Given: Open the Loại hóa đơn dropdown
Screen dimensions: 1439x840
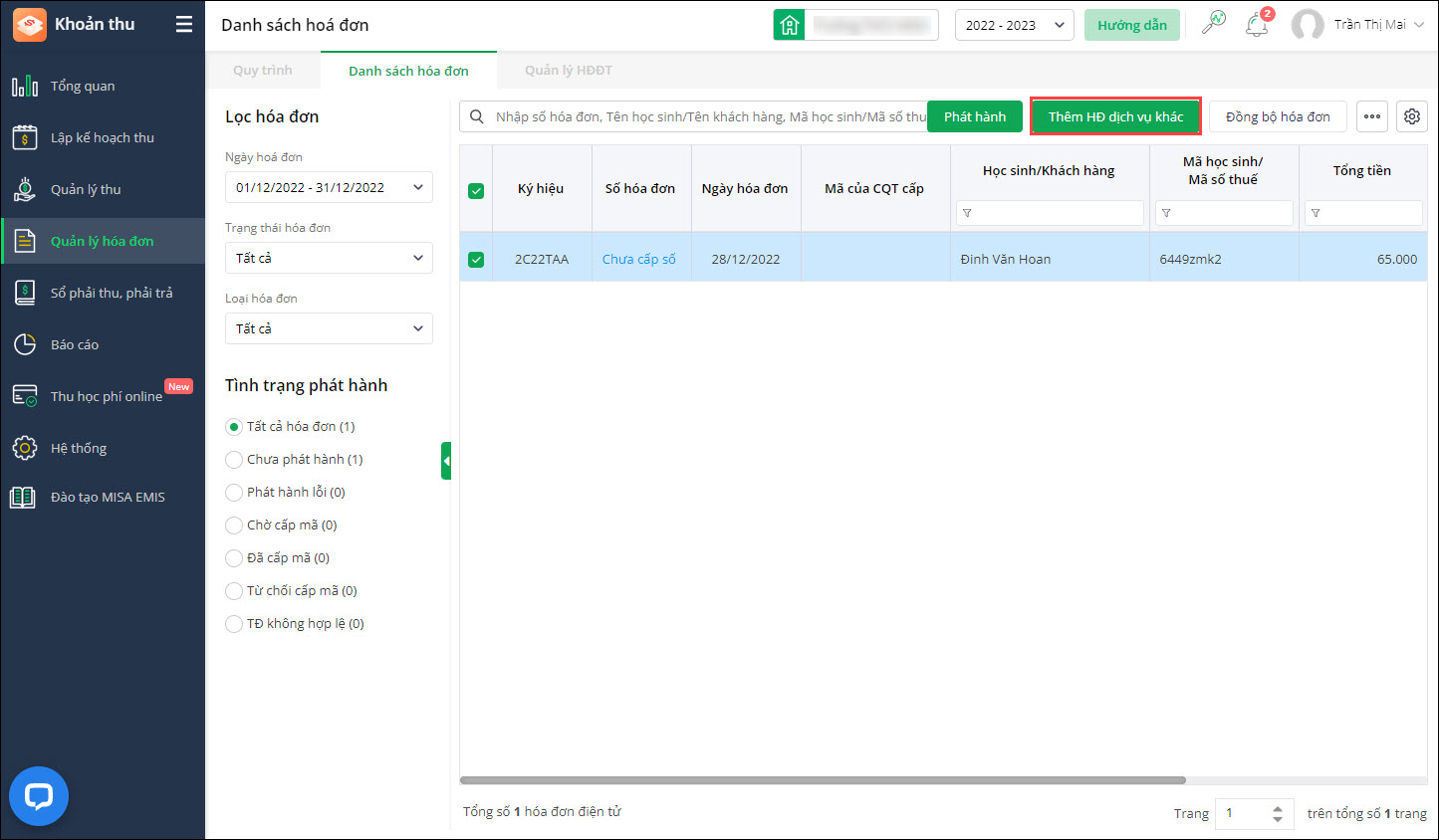Looking at the screenshot, I should point(329,328).
